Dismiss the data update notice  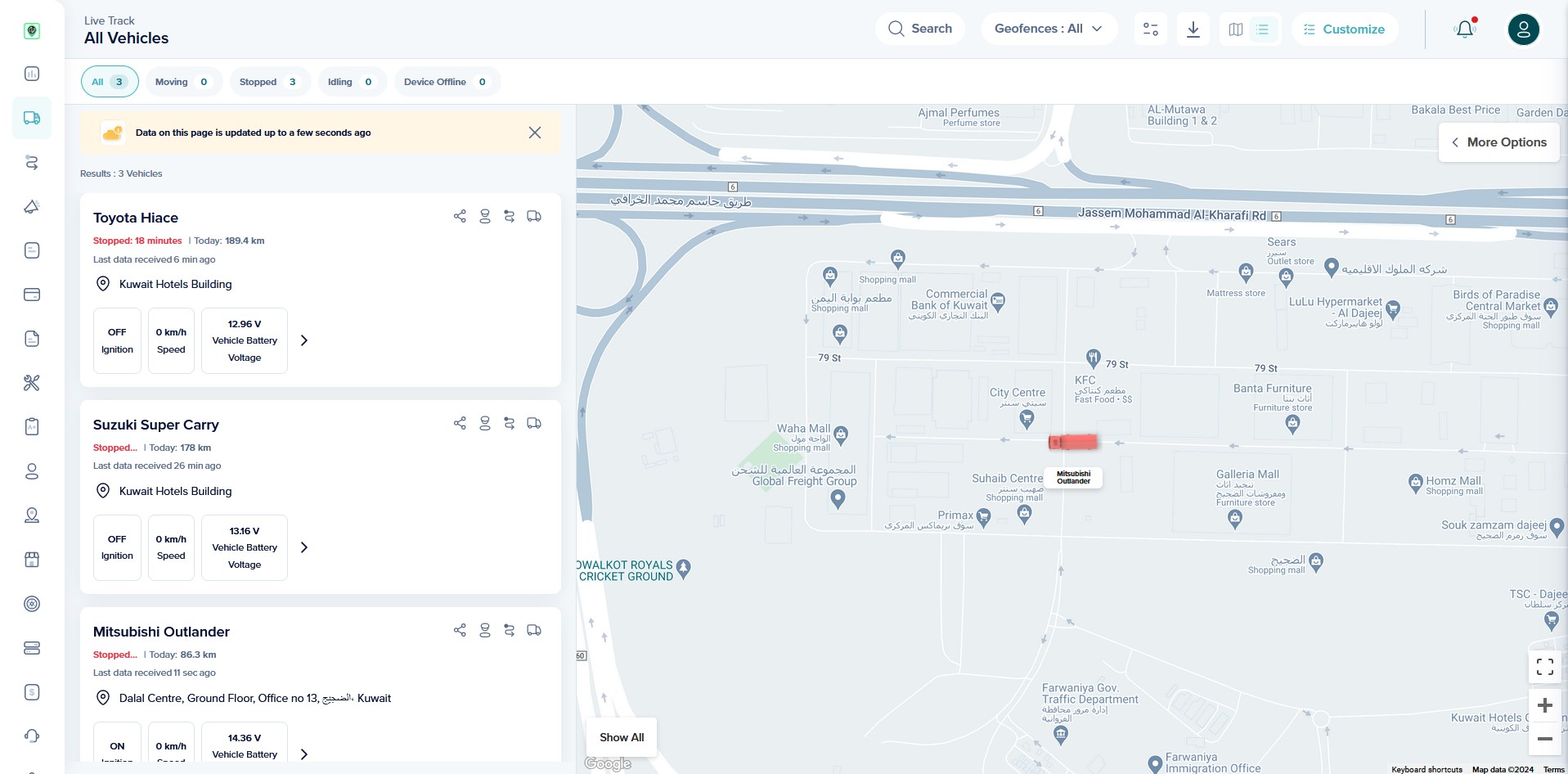pyautogui.click(x=535, y=133)
